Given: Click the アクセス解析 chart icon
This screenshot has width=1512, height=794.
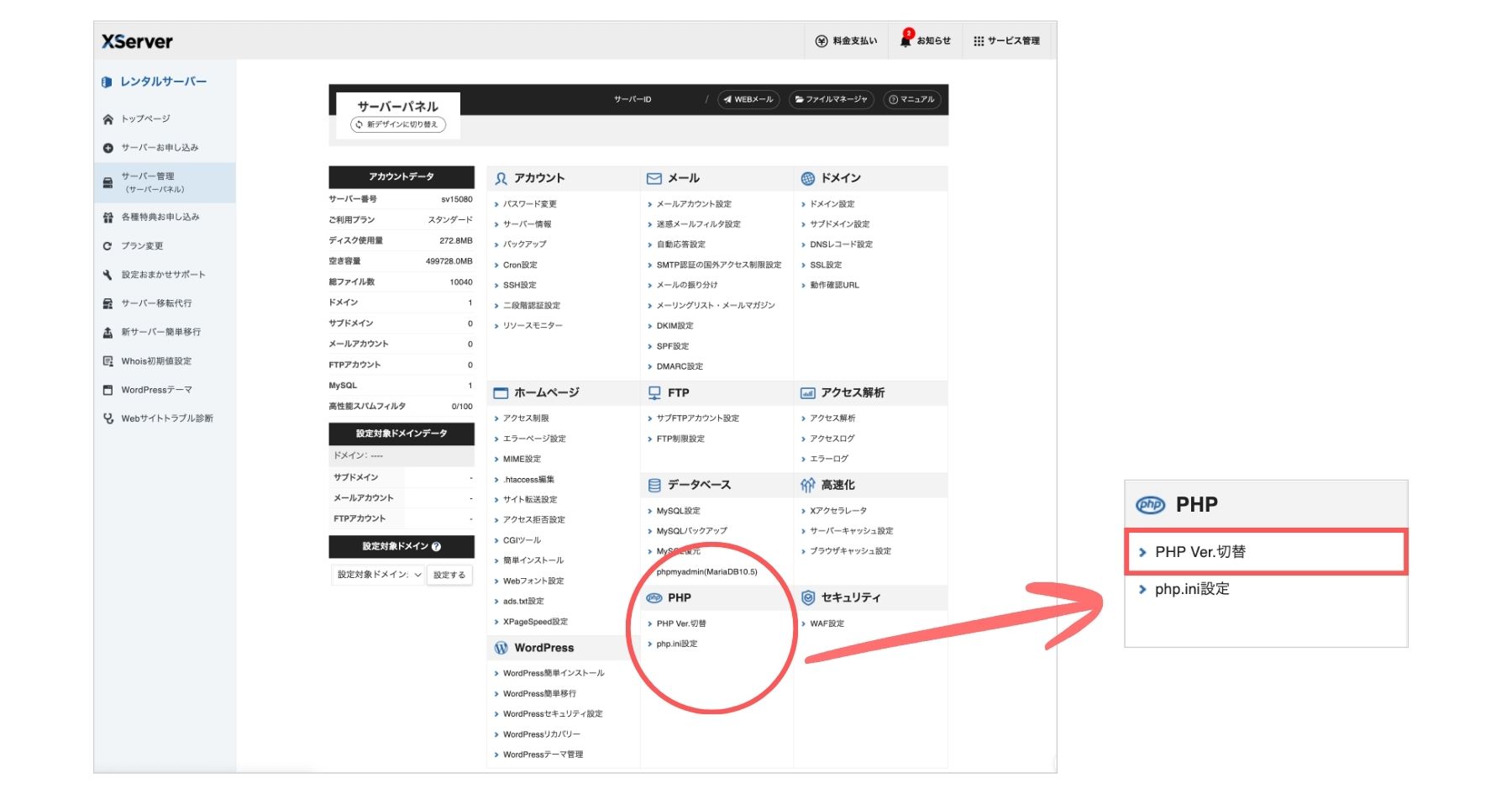Looking at the screenshot, I should point(808,393).
